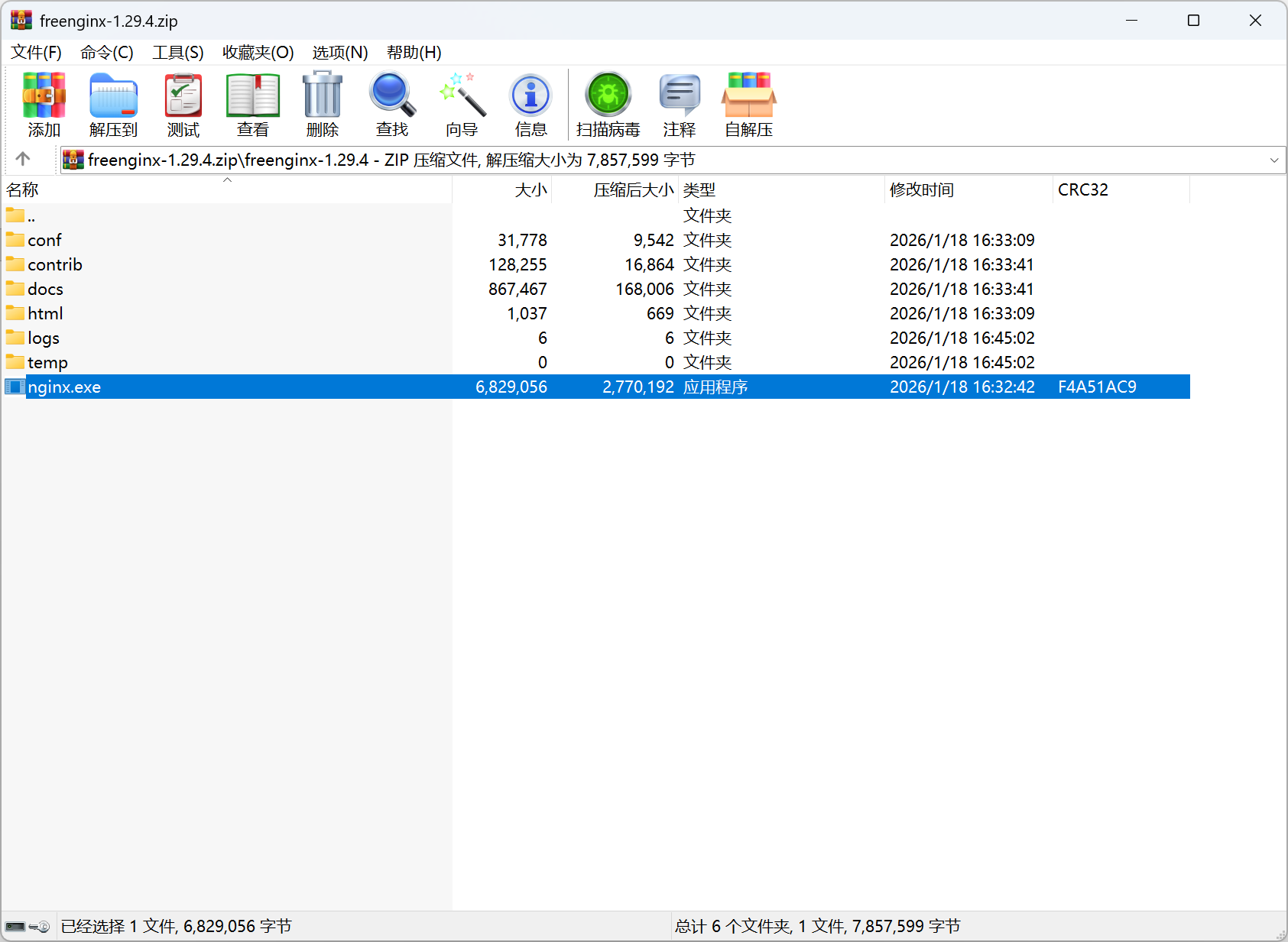Viewport: 1288px width, 942px height.
Task: Click docs size value 867,467
Action: click(517, 289)
